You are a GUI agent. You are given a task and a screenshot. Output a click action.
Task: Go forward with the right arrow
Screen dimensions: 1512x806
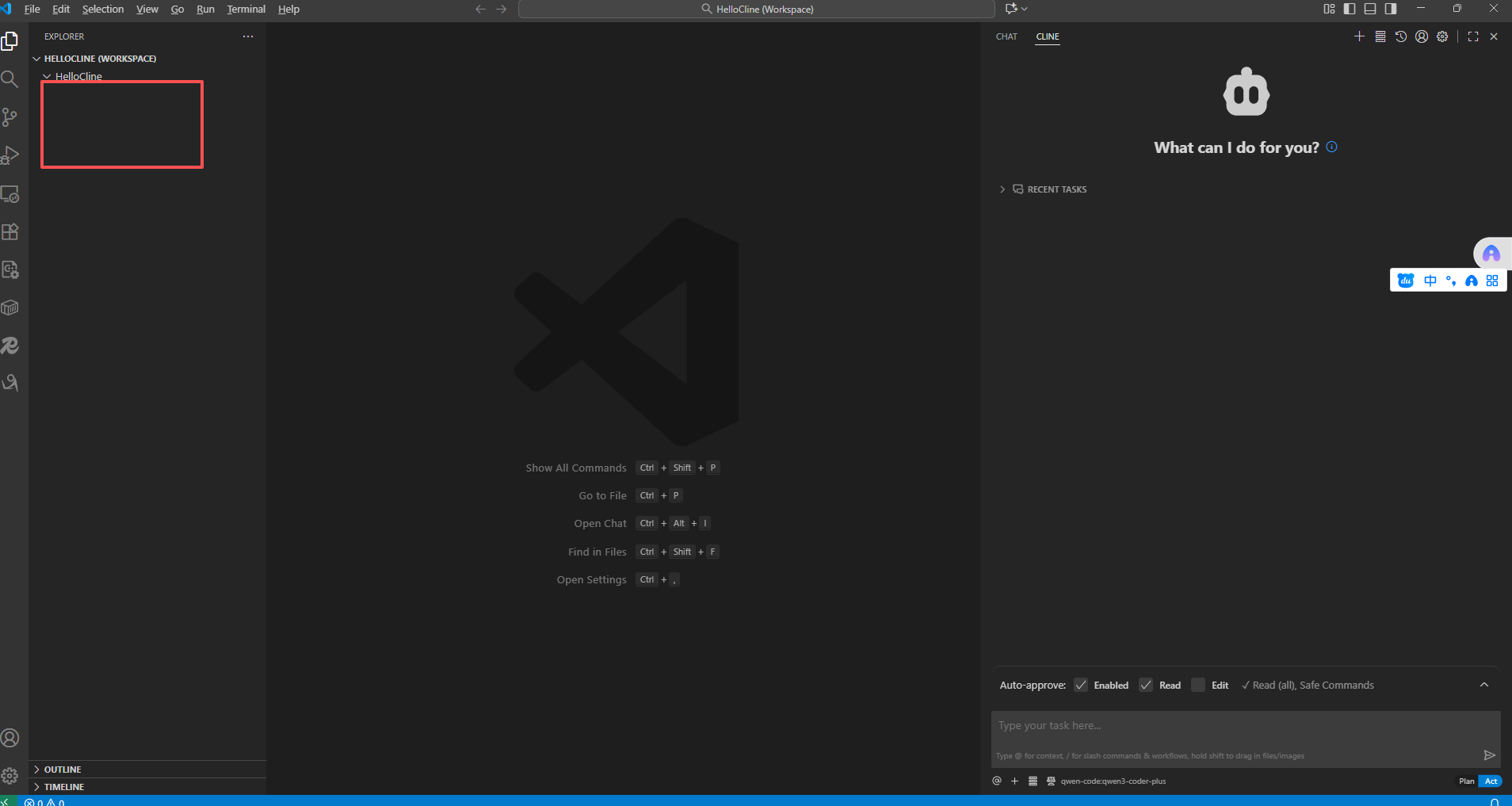[x=502, y=9]
